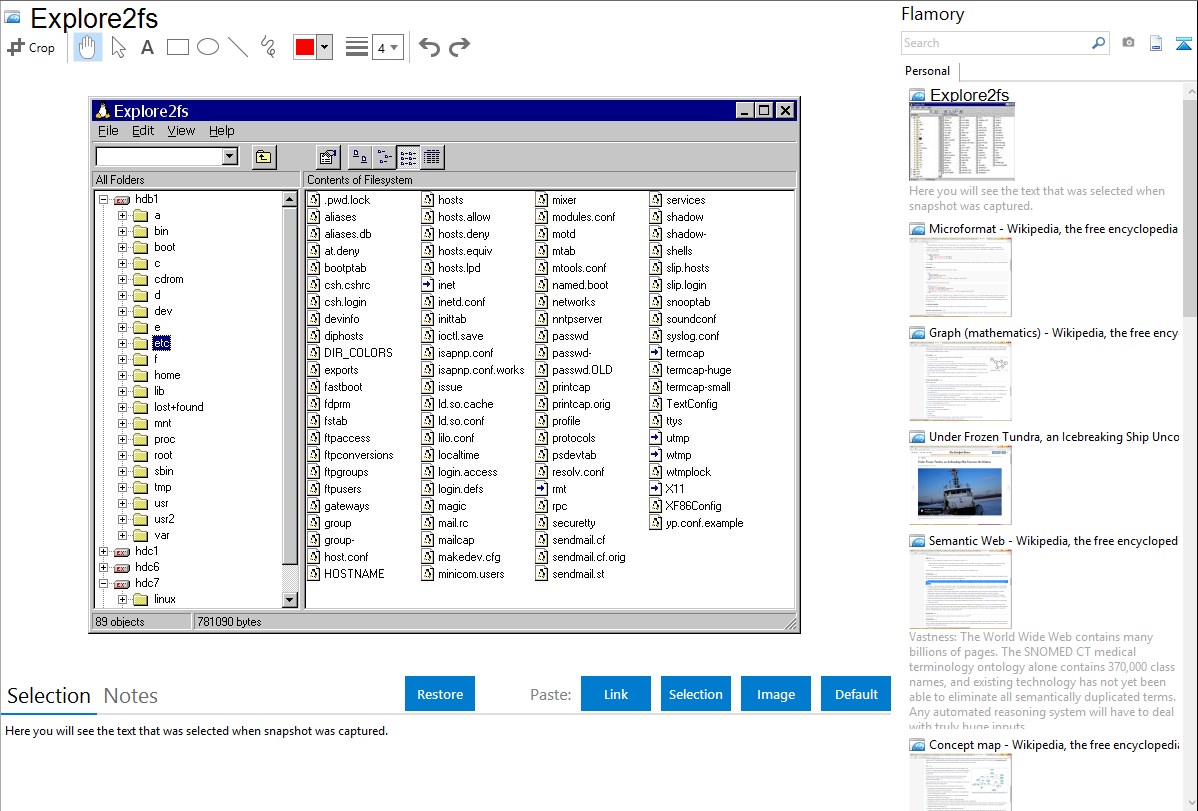Click the Default paste button
This screenshot has width=1198, height=811.
[x=856, y=694]
